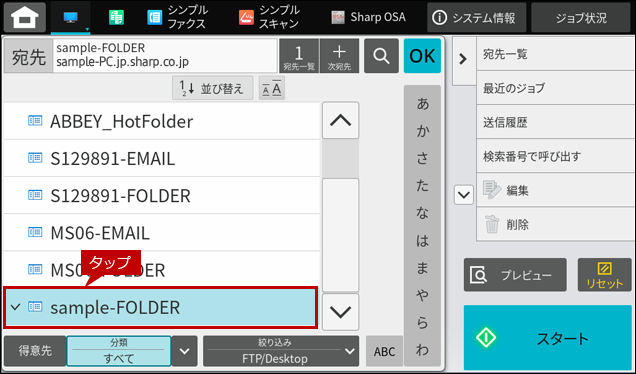Toggle the 得意先 frequent-use filter
The width and height of the screenshot is (636, 374).
click(x=35, y=351)
